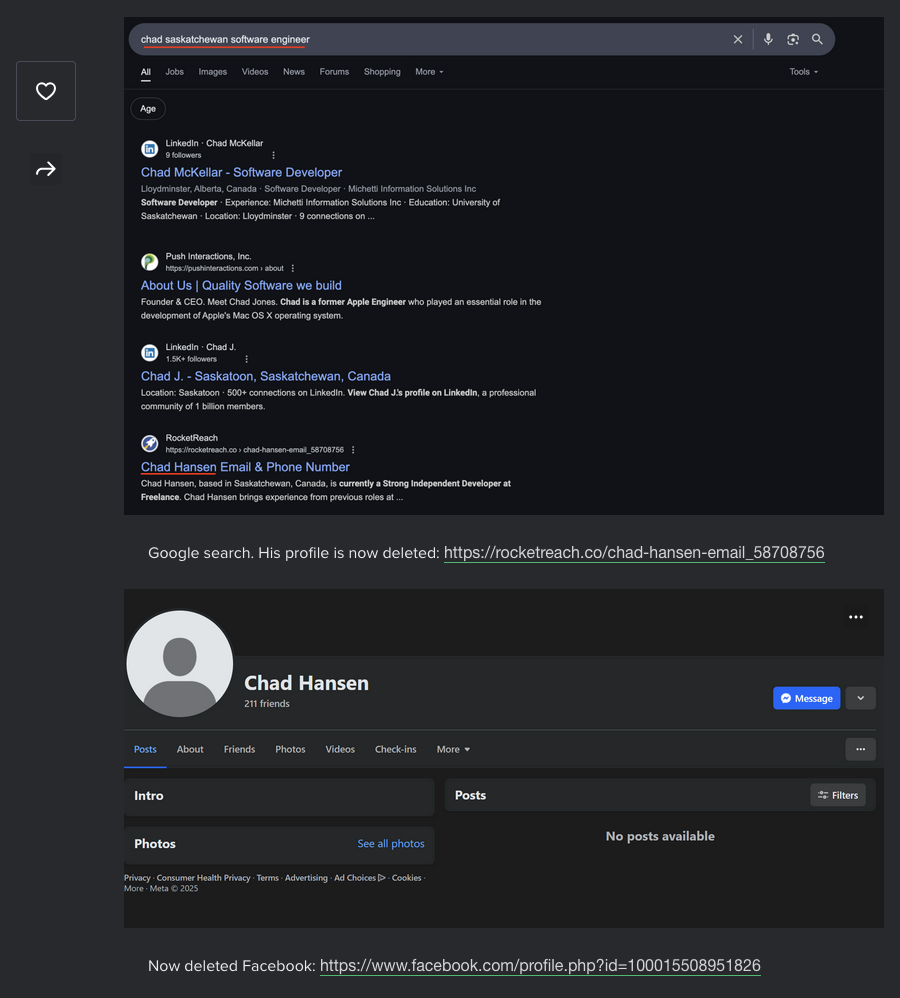Open the About profile tab
Image resolution: width=900 pixels, height=998 pixels.
point(190,749)
